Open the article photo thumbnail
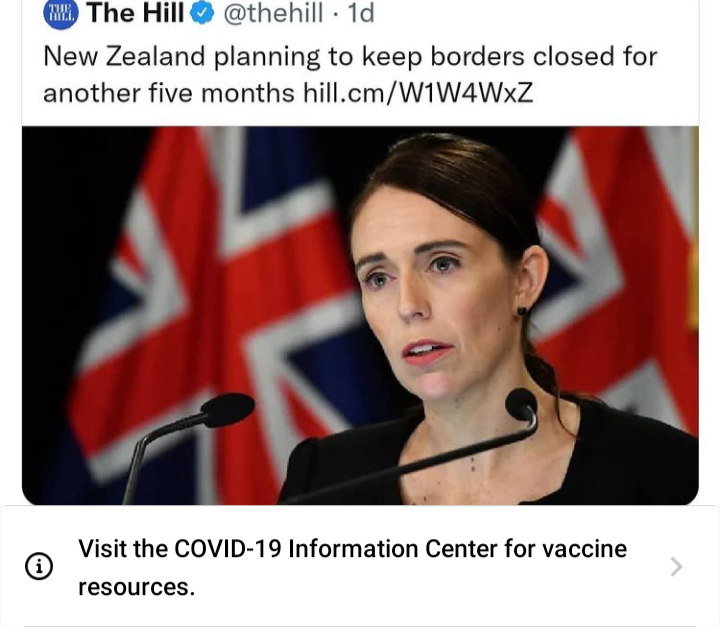The height and width of the screenshot is (627, 720). click(x=360, y=316)
